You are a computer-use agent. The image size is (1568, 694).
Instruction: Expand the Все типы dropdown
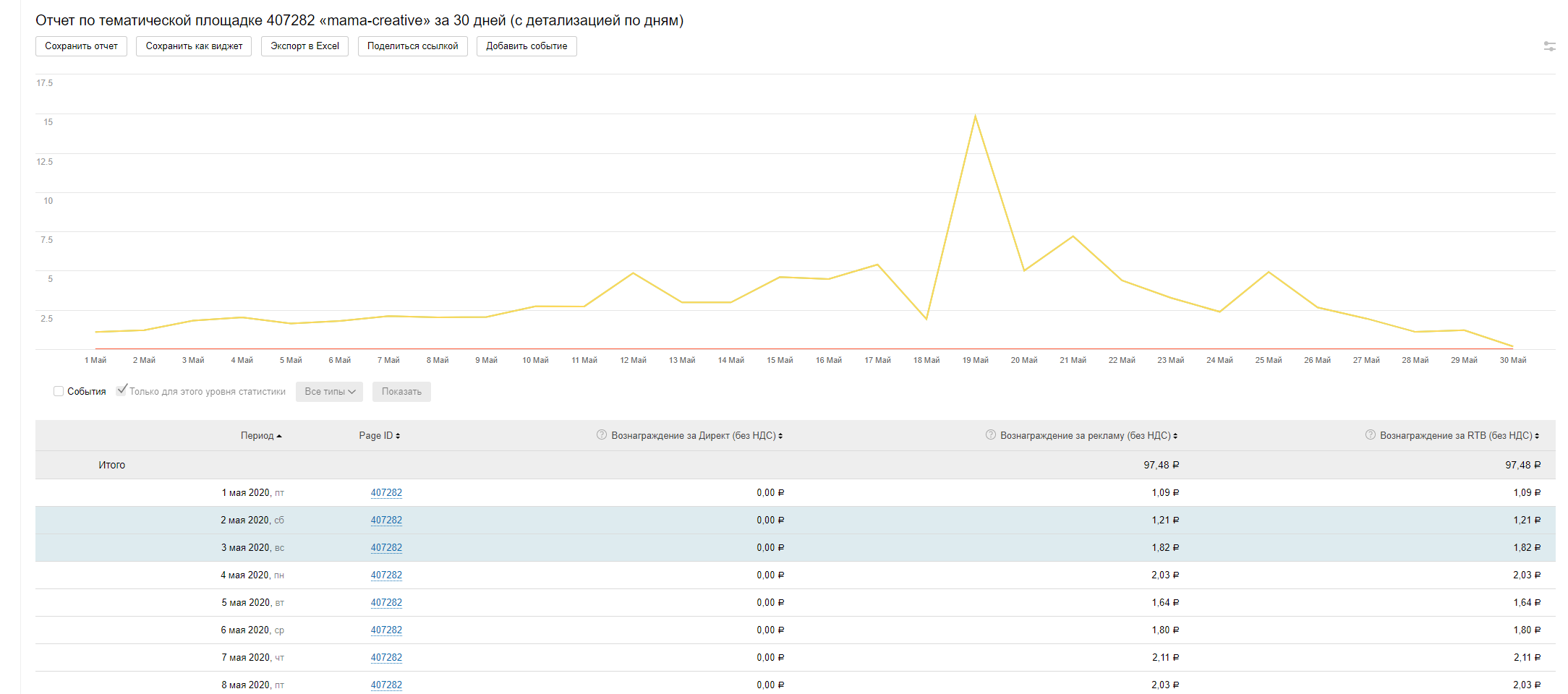(329, 392)
